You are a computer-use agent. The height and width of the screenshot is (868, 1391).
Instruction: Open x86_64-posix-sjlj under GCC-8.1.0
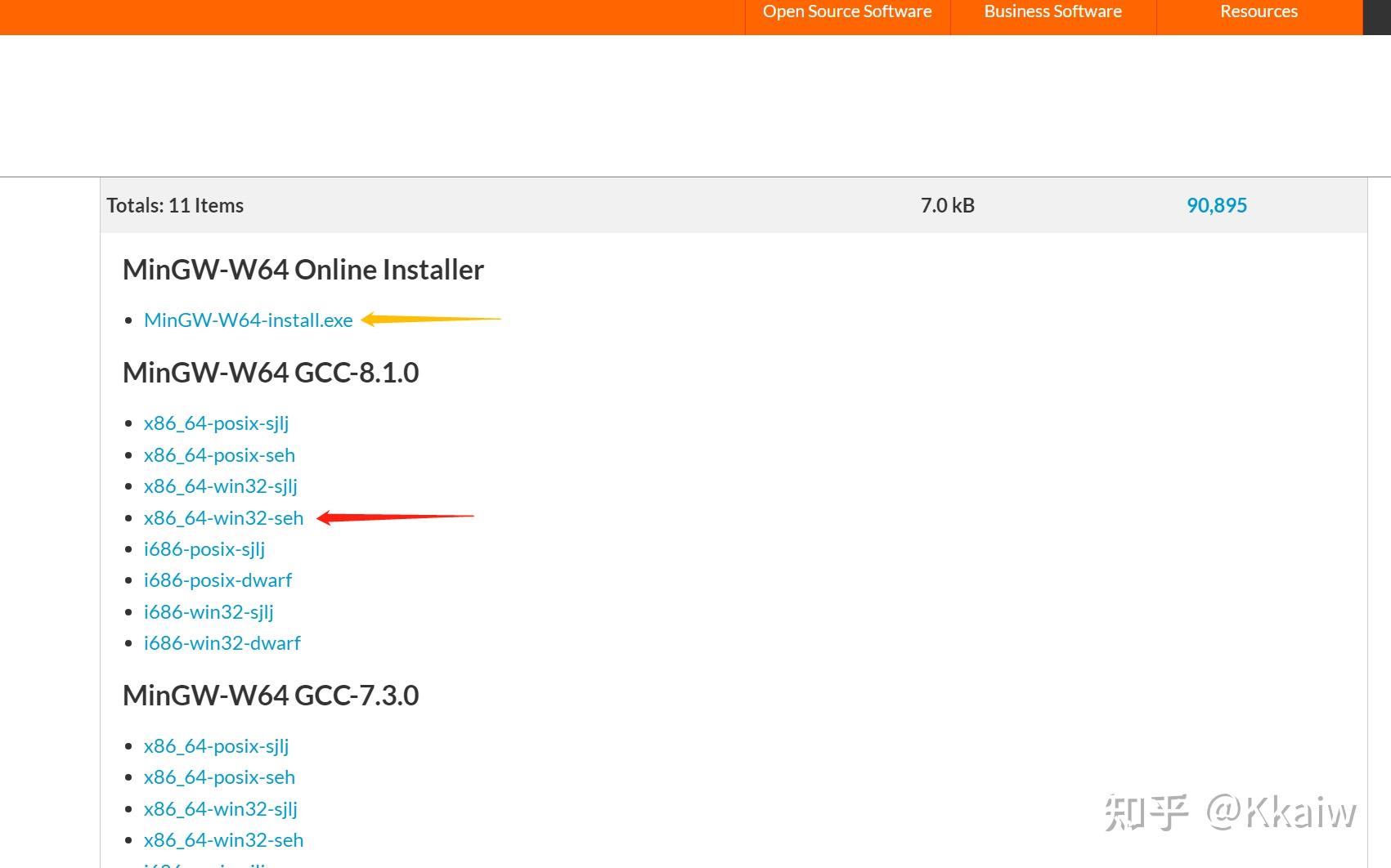217,423
